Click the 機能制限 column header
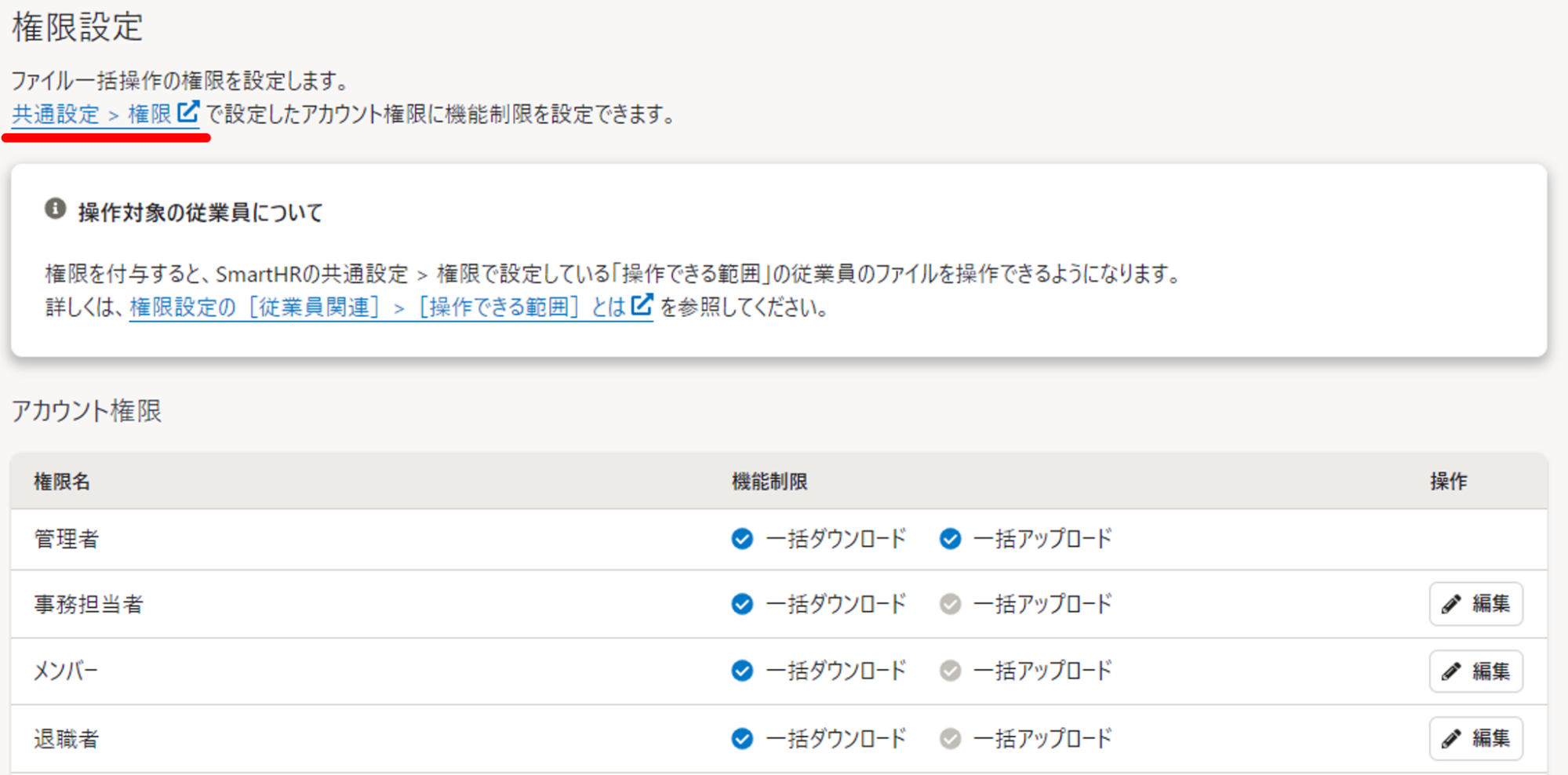 pyautogui.click(x=769, y=482)
